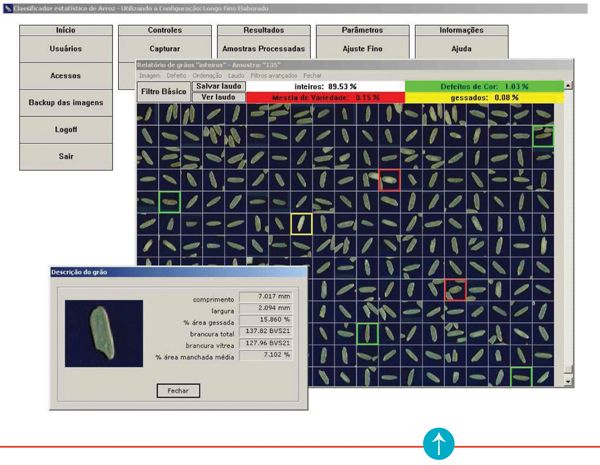Click the Backup das imagens button

pos(66,103)
